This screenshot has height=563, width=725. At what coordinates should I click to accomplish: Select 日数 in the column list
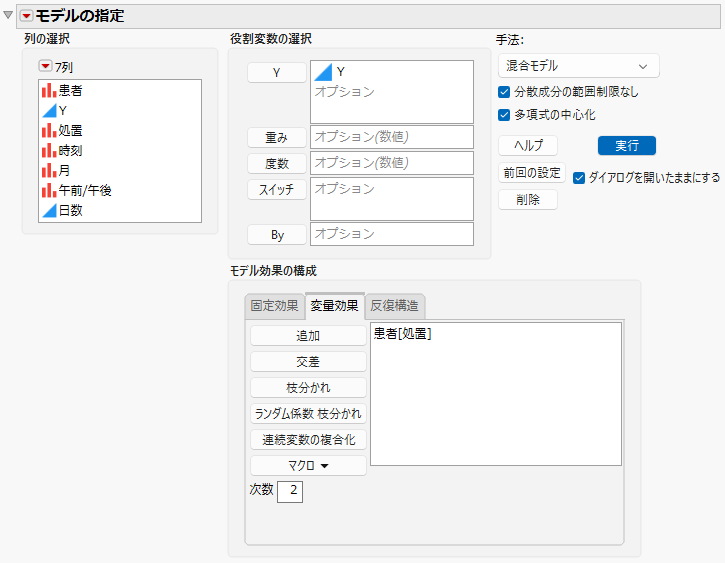[70, 211]
